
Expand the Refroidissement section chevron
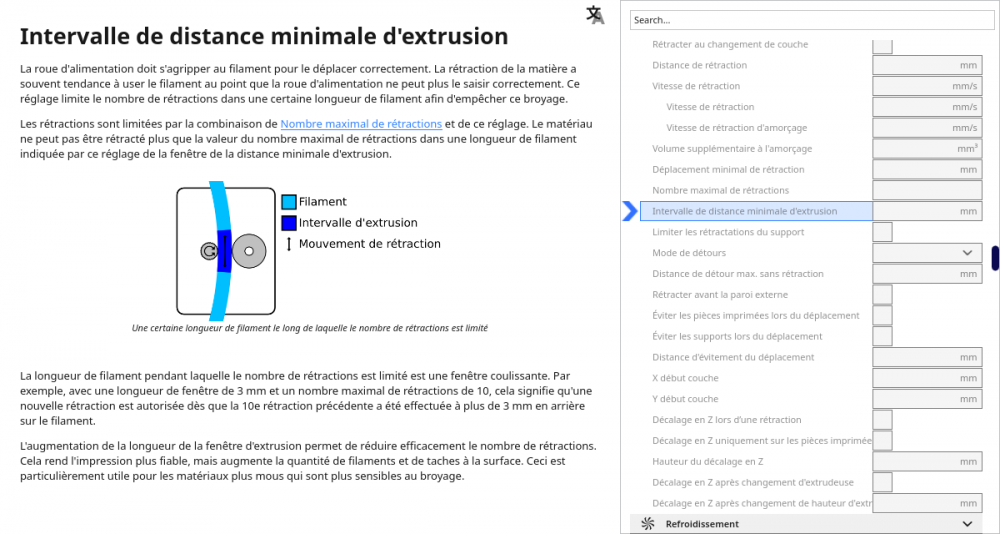coord(967,524)
